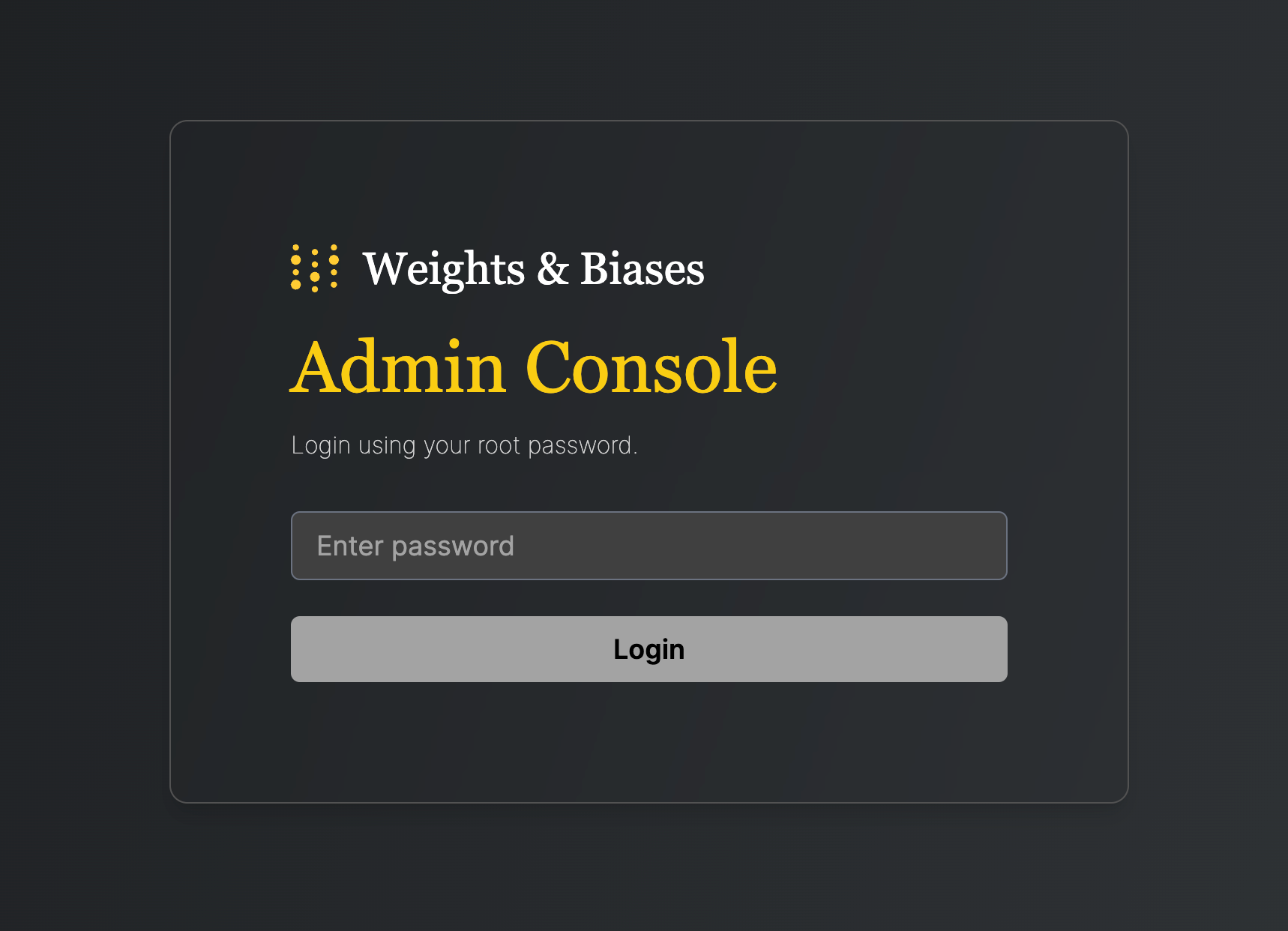Screen dimensions: 1288x931
Task: Click the password field border
Action: pos(648,515)
